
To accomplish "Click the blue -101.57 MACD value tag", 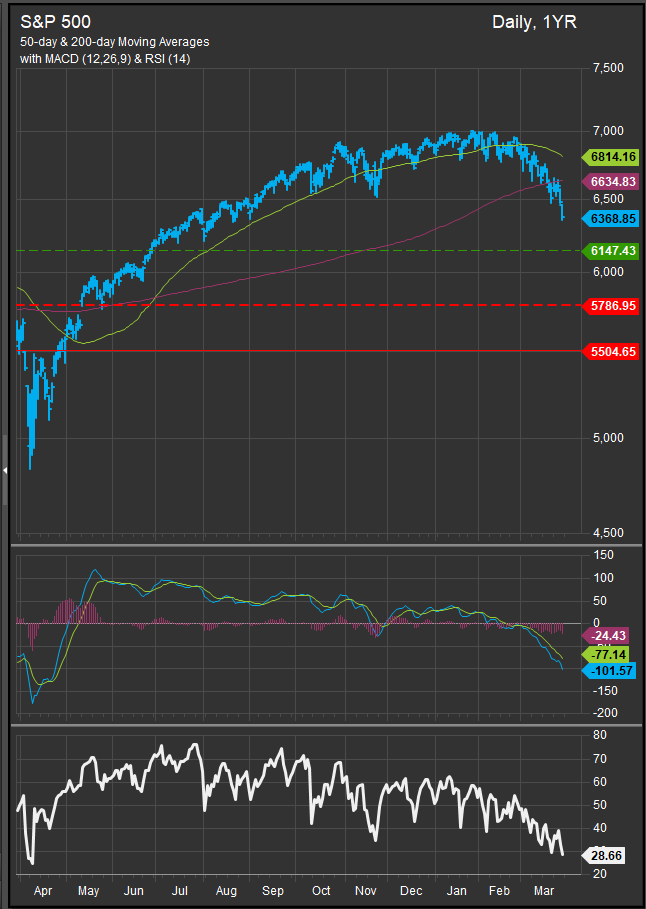I will [x=609, y=669].
